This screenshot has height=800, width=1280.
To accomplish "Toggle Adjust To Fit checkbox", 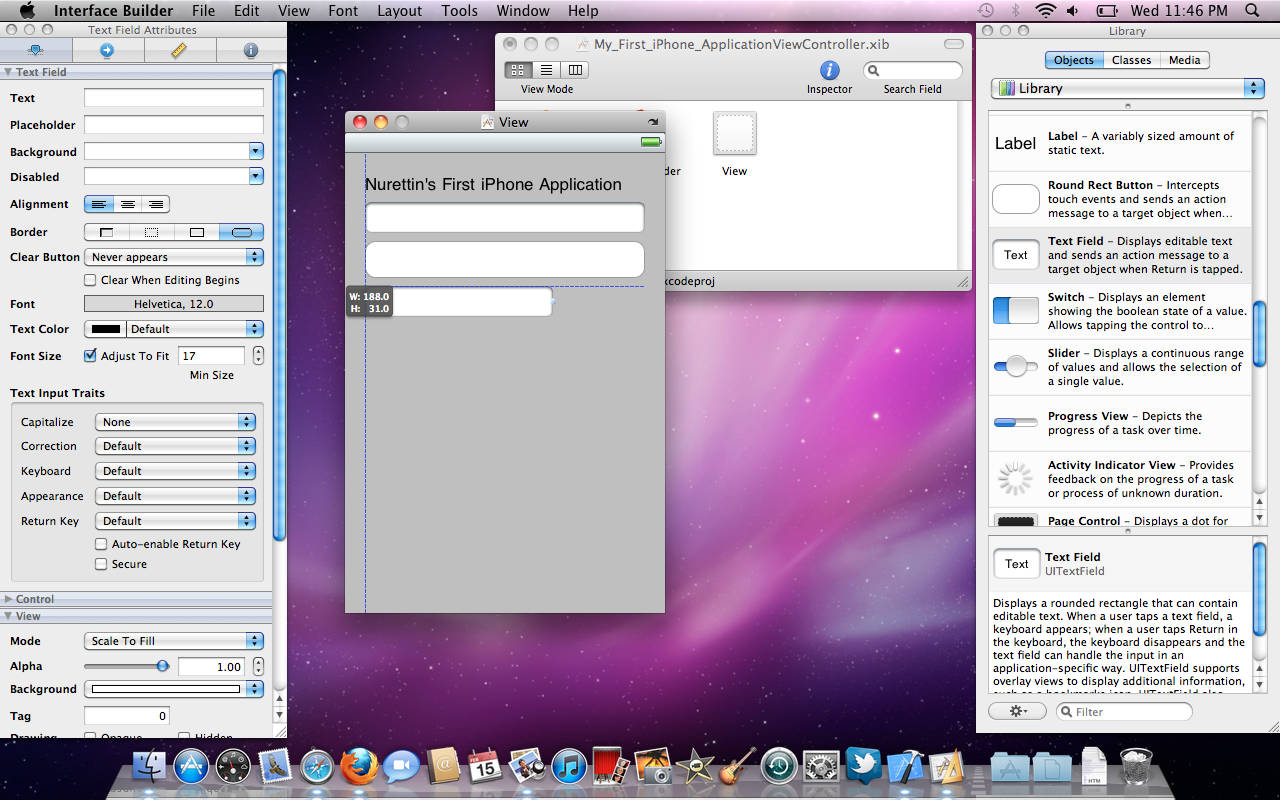I will point(91,356).
